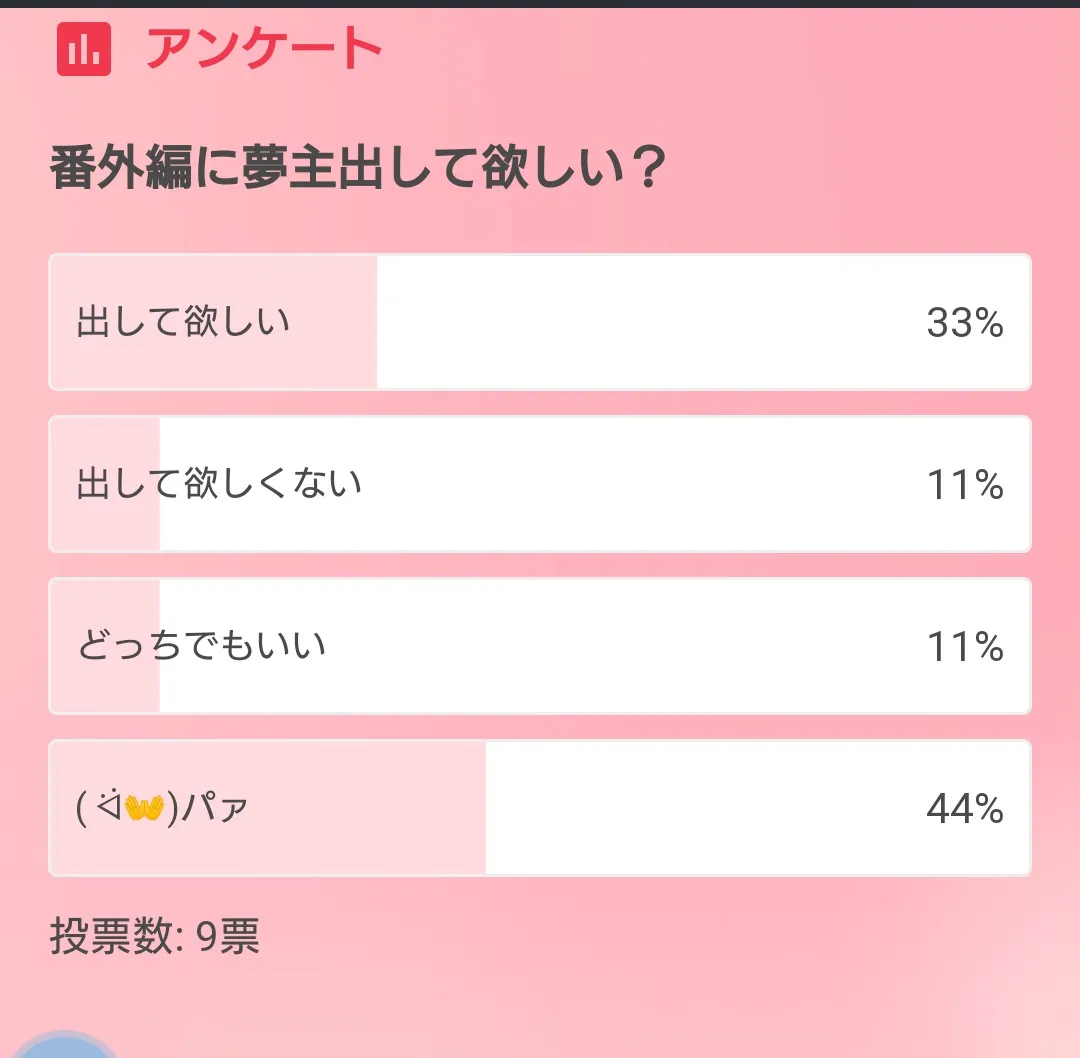Click the open-hands emoji in the last option
Viewport: 1080px width, 1058px height.
[x=144, y=806]
